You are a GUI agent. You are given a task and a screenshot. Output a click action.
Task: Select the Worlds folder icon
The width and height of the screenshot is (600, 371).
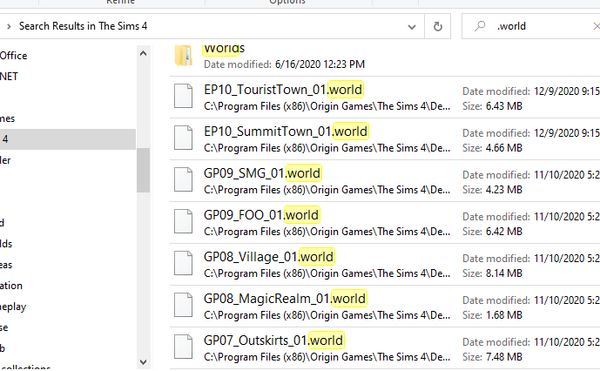point(184,56)
